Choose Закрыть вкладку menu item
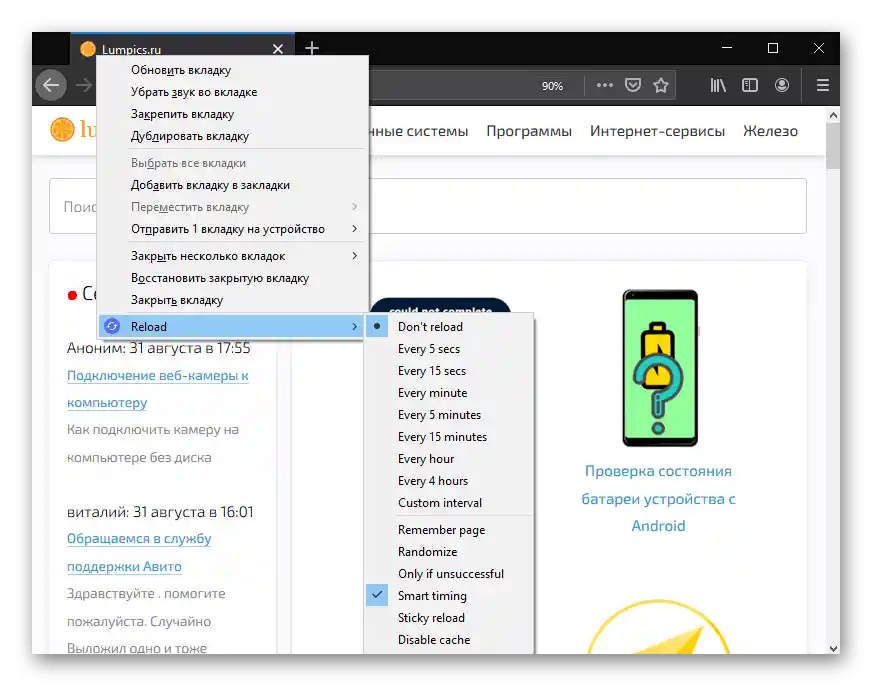The width and height of the screenshot is (872, 686). point(232,300)
